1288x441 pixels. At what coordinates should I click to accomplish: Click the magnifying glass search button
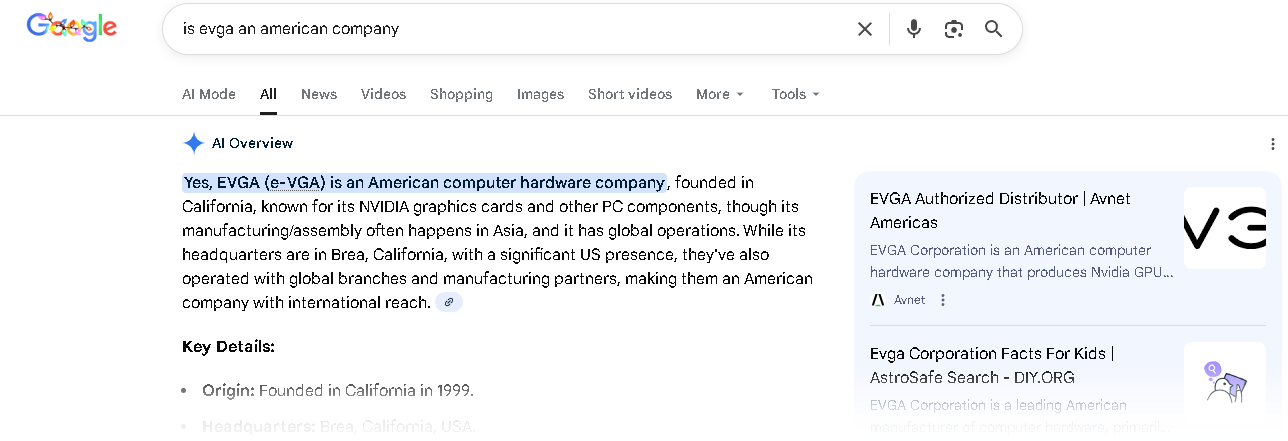coord(993,29)
